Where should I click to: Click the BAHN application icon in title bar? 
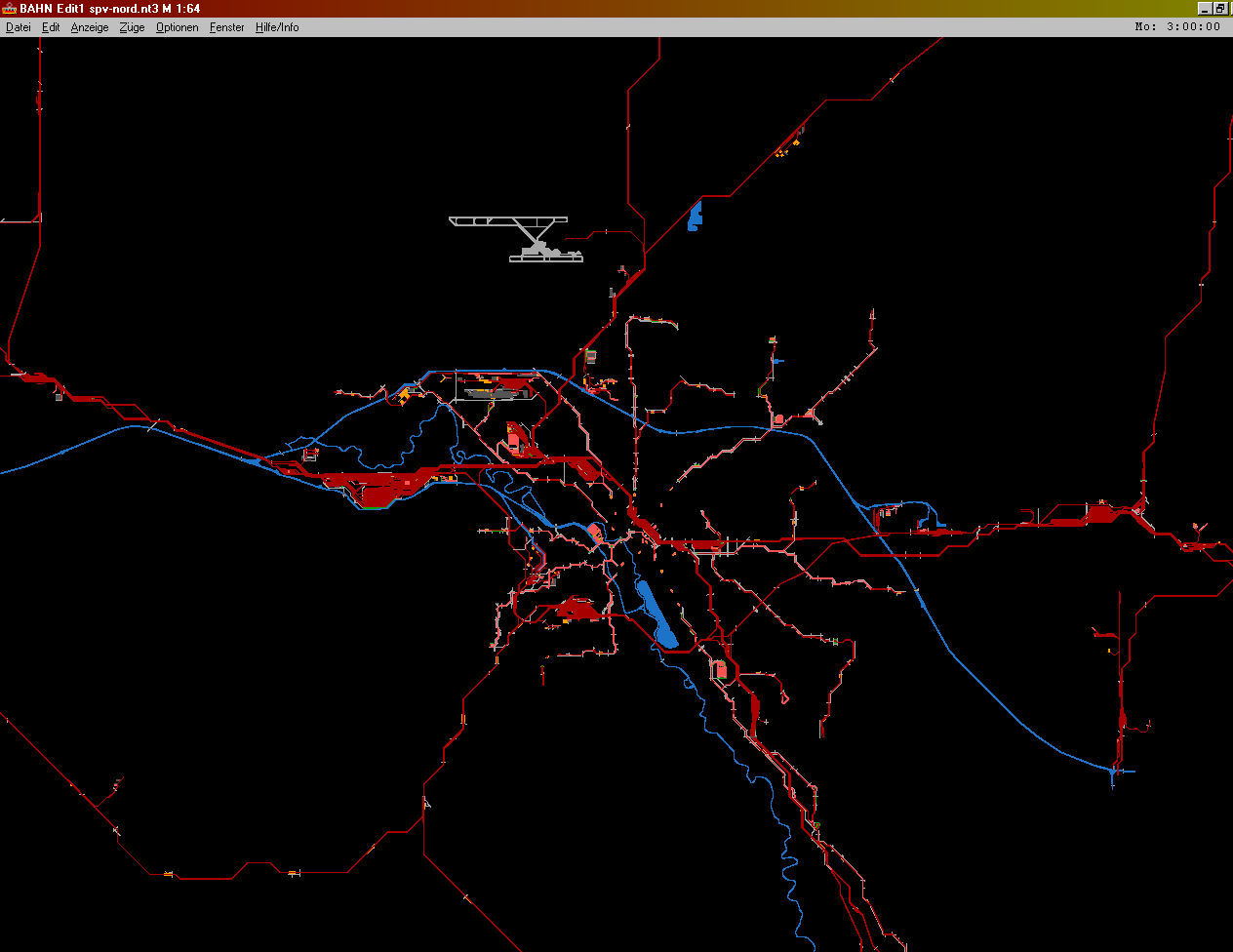click(10, 9)
